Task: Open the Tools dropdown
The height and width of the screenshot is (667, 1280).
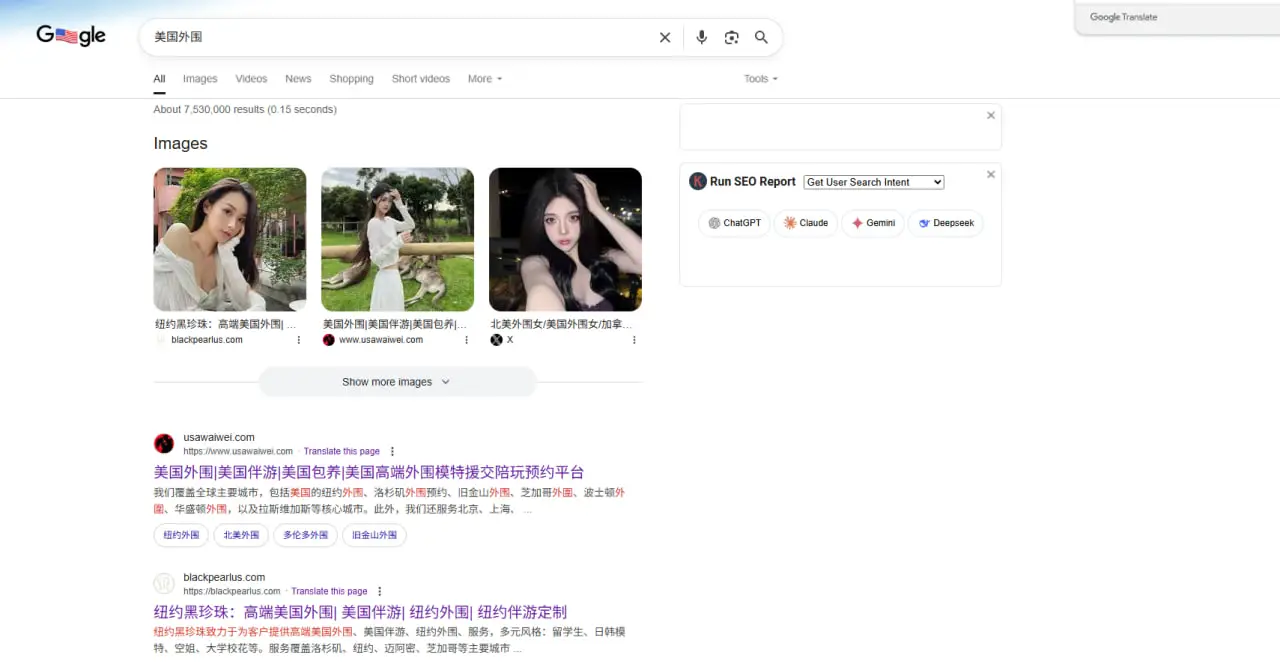Action: pos(760,79)
